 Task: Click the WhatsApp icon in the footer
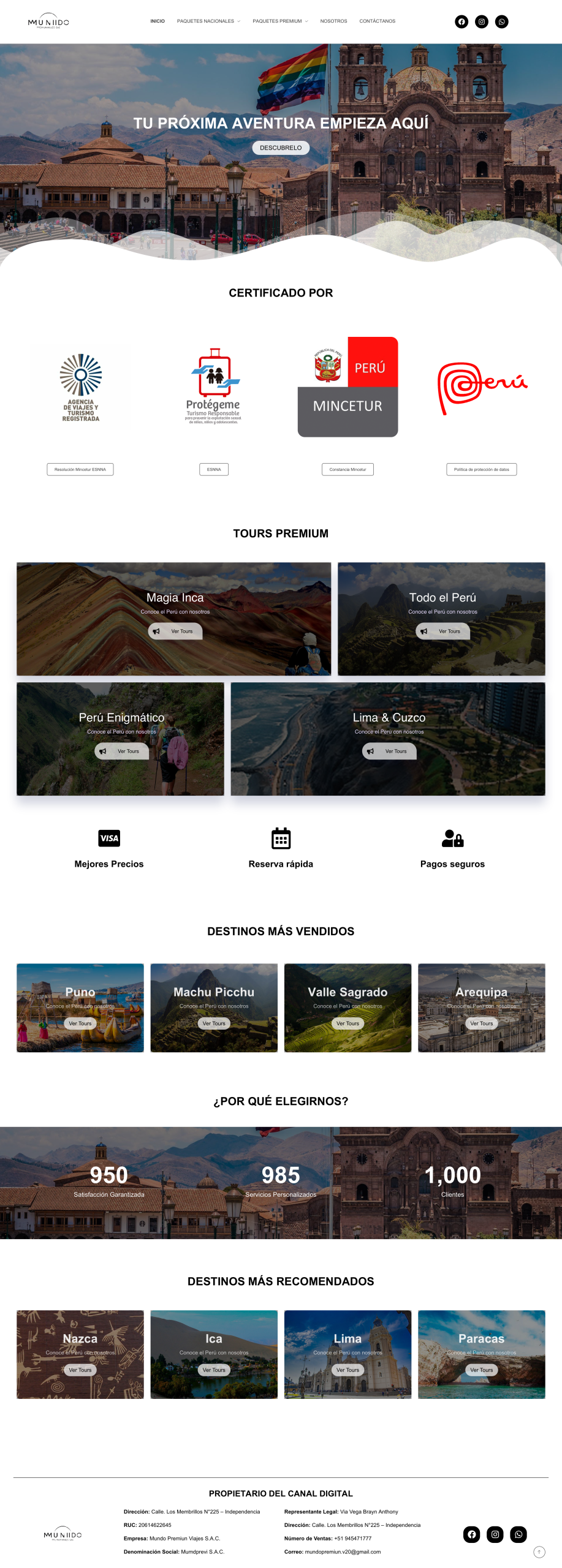pos(518,1534)
